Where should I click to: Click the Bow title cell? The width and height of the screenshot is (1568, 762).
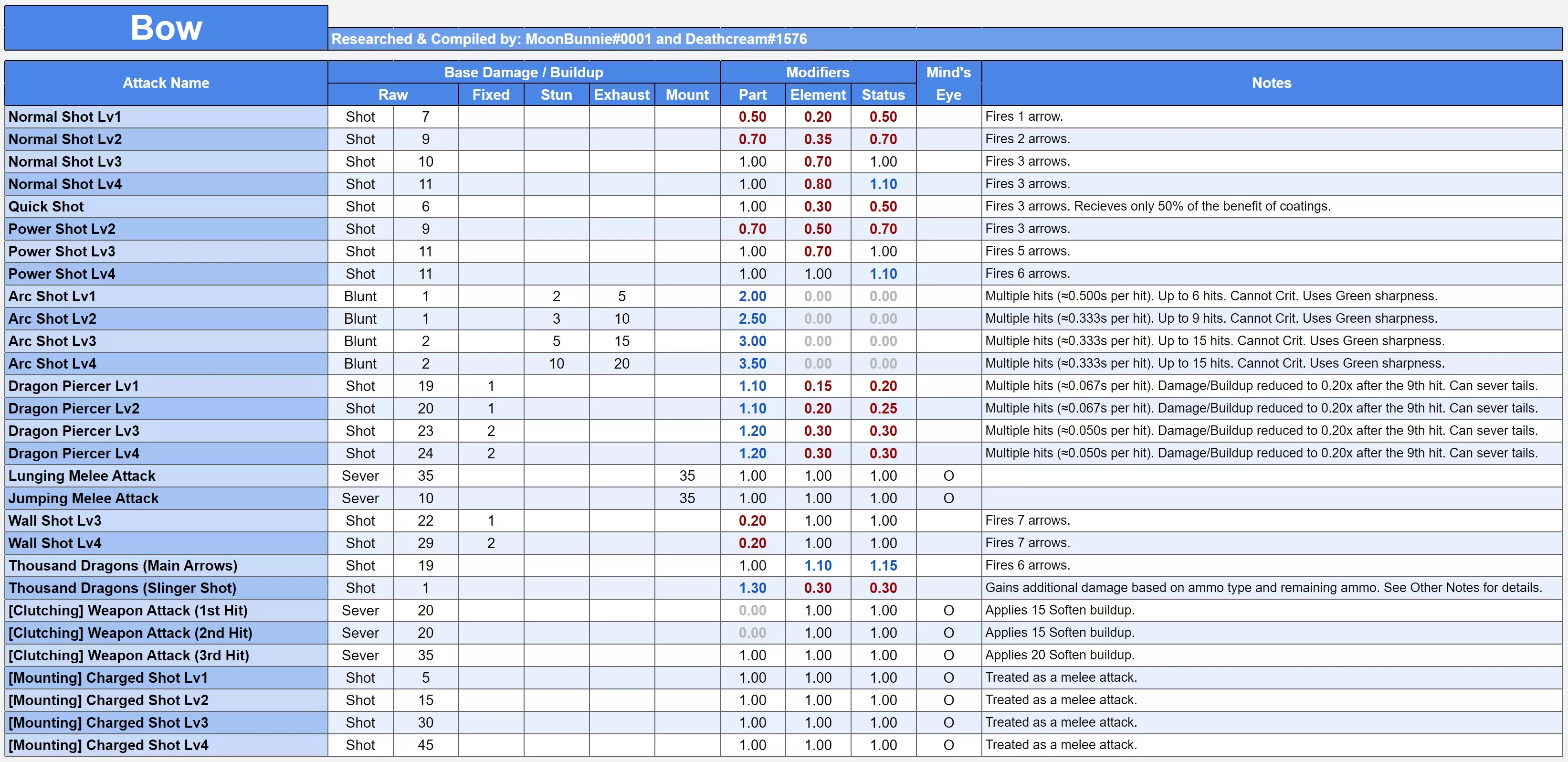pyautogui.click(x=166, y=28)
